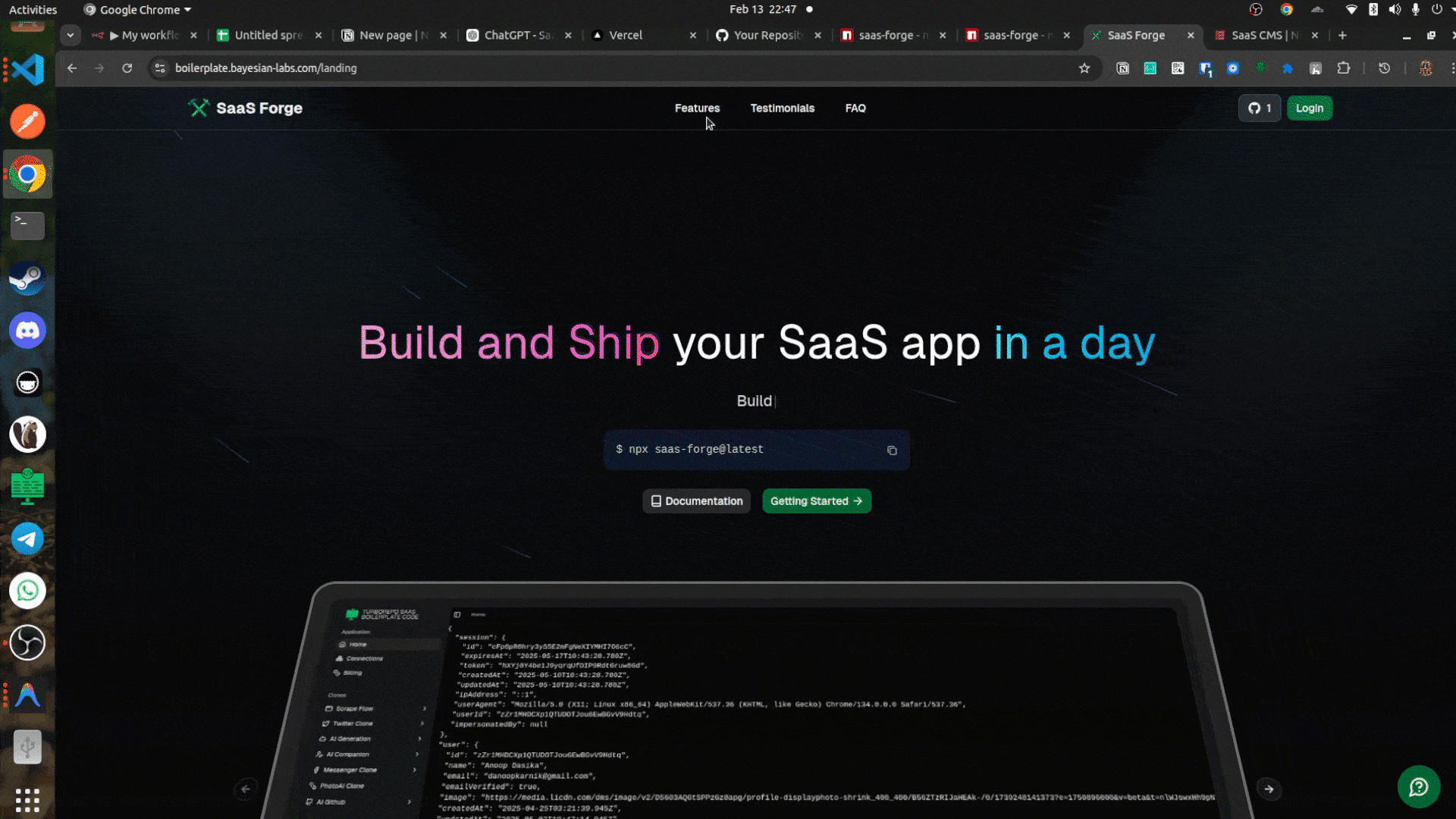This screenshot has height=819, width=1456.
Task: Open system tray power menu
Action: pyautogui.click(x=1437, y=10)
